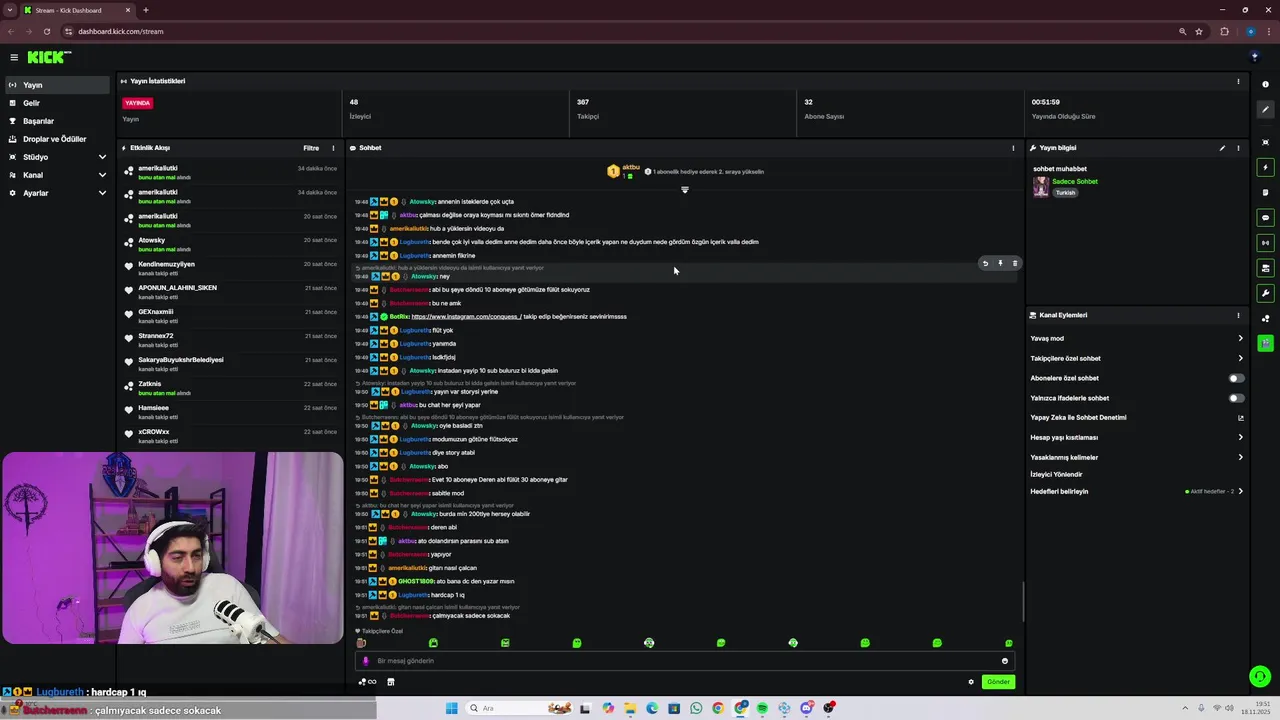Click the green filled icon in the right rail

1265,343
